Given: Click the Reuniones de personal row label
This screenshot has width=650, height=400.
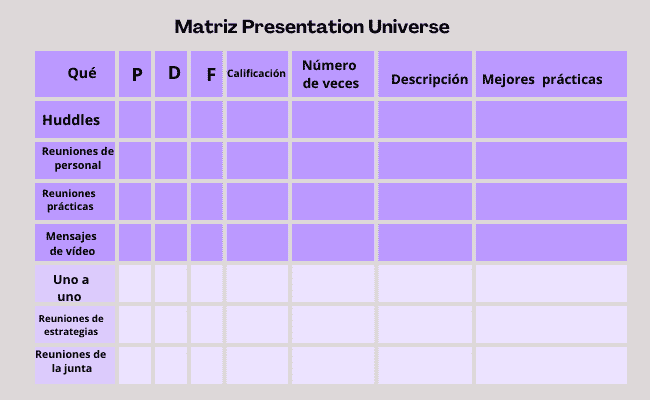Looking at the screenshot, I should coord(75,159).
